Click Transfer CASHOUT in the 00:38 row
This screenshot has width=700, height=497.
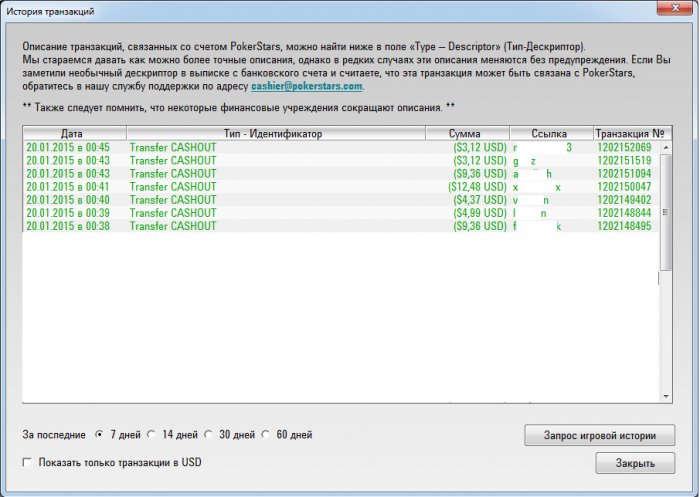(173, 226)
